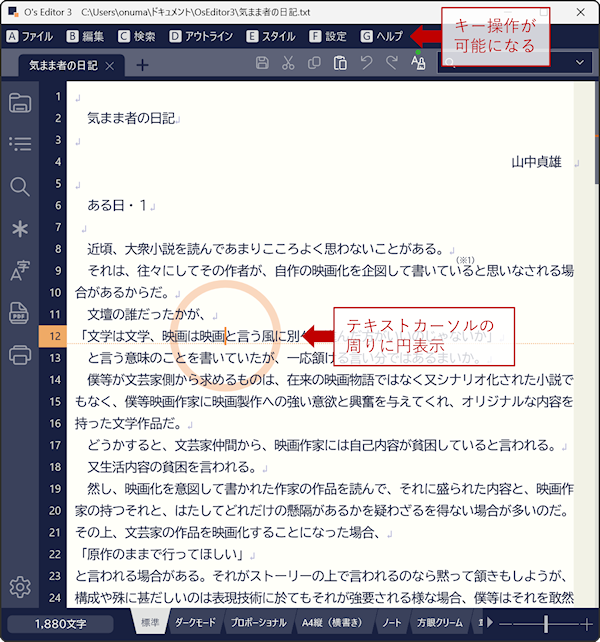Open the スタイル menu
This screenshot has width=600, height=642.
[270, 37]
